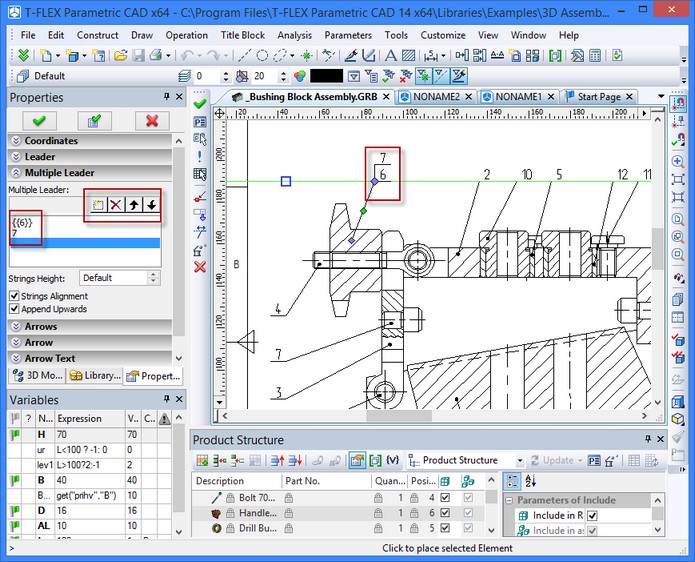This screenshot has width=695, height=562.
Task: Select the Handle row in Product Structure
Action: (x=339, y=513)
